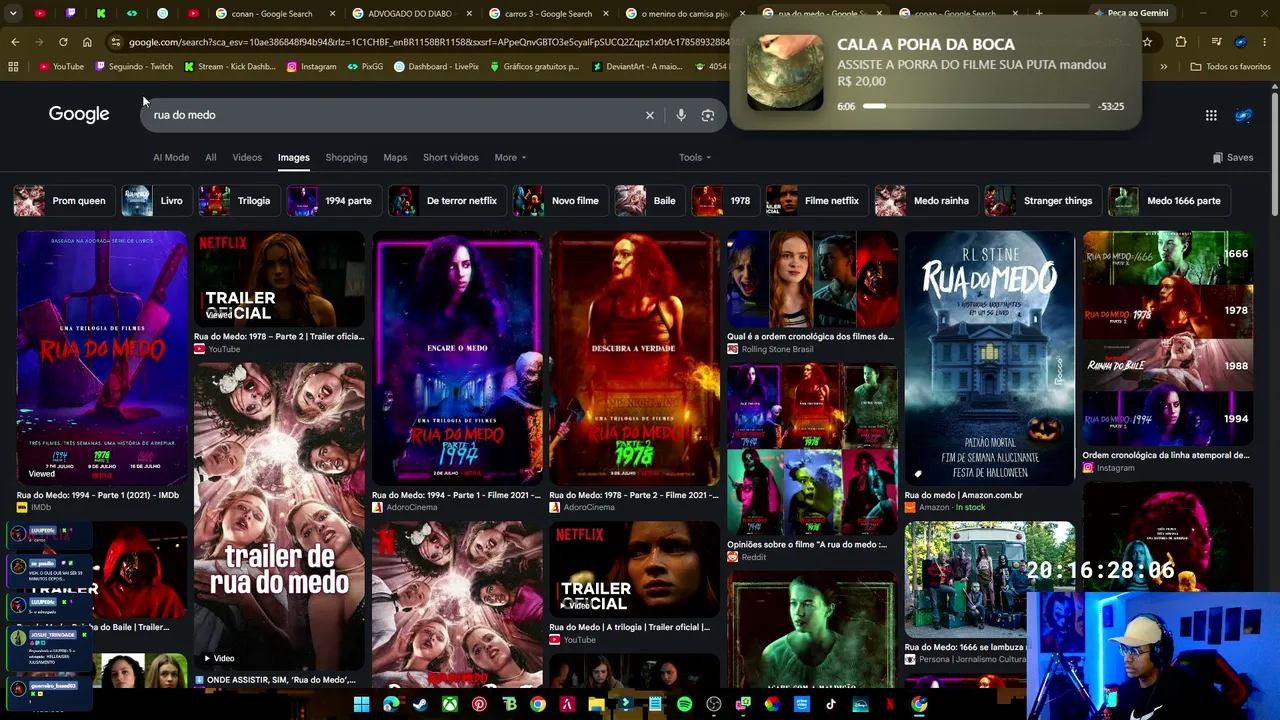The height and width of the screenshot is (720, 1280).
Task: Open the PixGG bookmark
Action: pos(365,66)
